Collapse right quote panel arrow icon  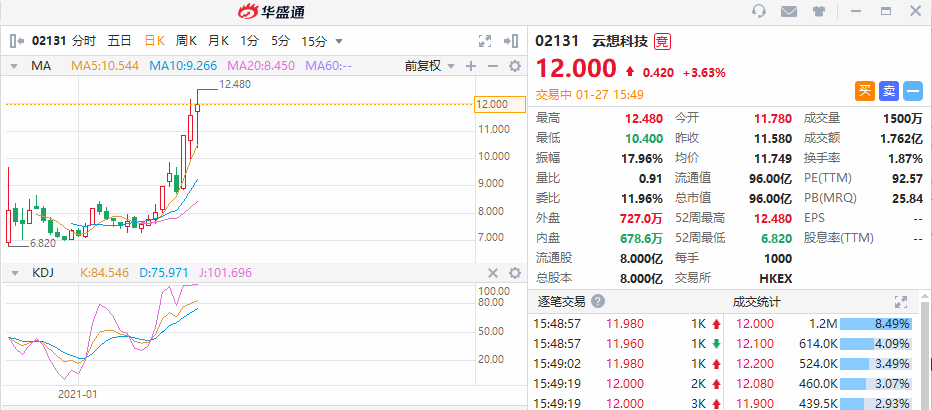[x=511, y=41]
